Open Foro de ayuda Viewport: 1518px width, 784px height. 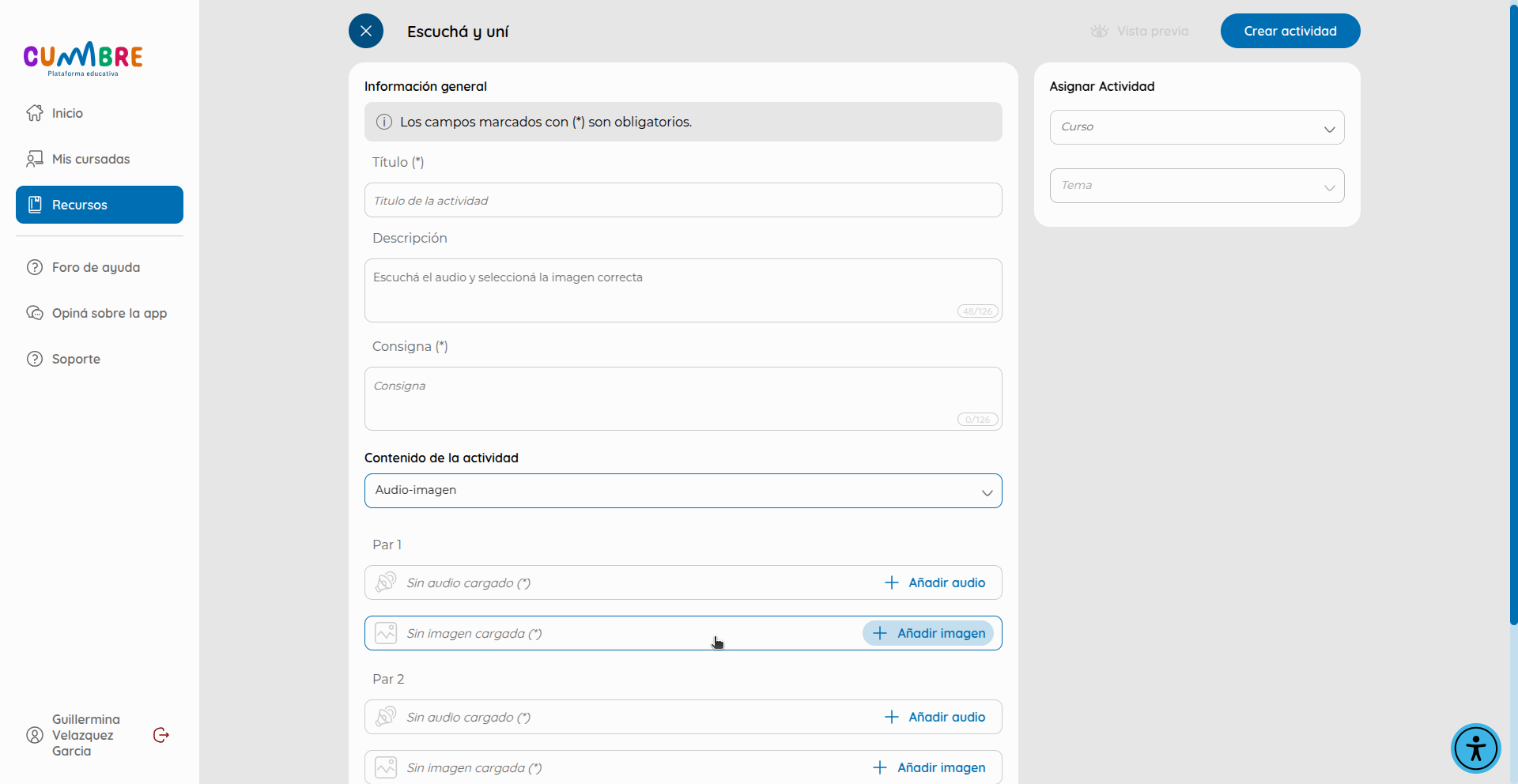(100, 267)
